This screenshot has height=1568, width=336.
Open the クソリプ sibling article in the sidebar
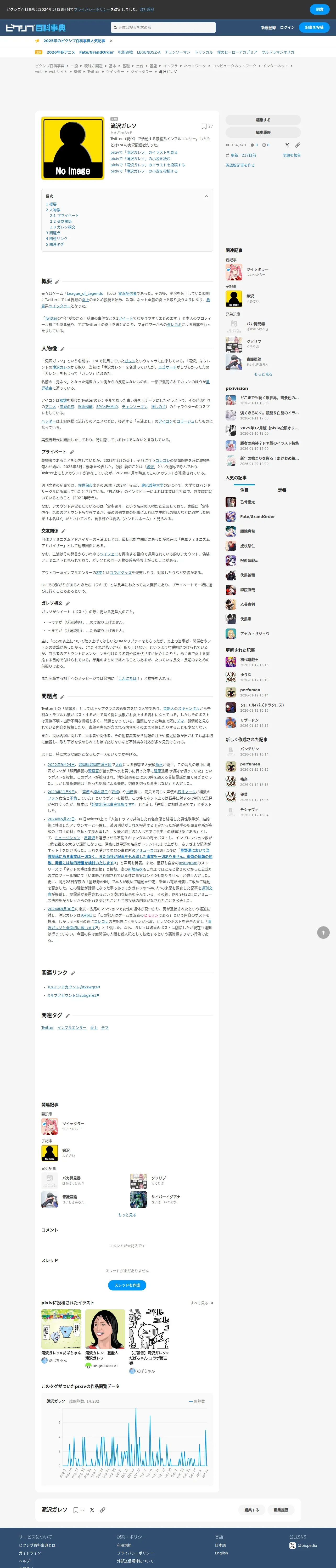[253, 342]
